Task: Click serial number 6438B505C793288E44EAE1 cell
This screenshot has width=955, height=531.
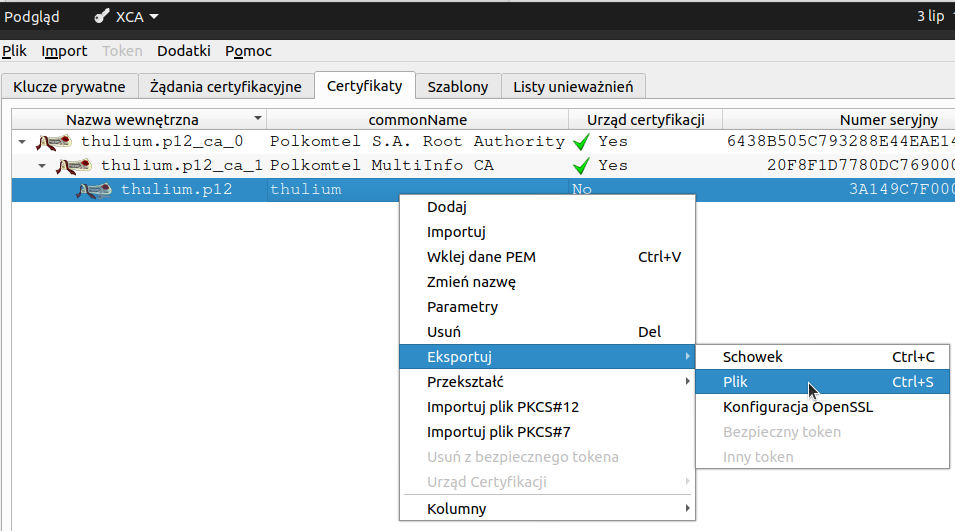Action: [x=839, y=142]
